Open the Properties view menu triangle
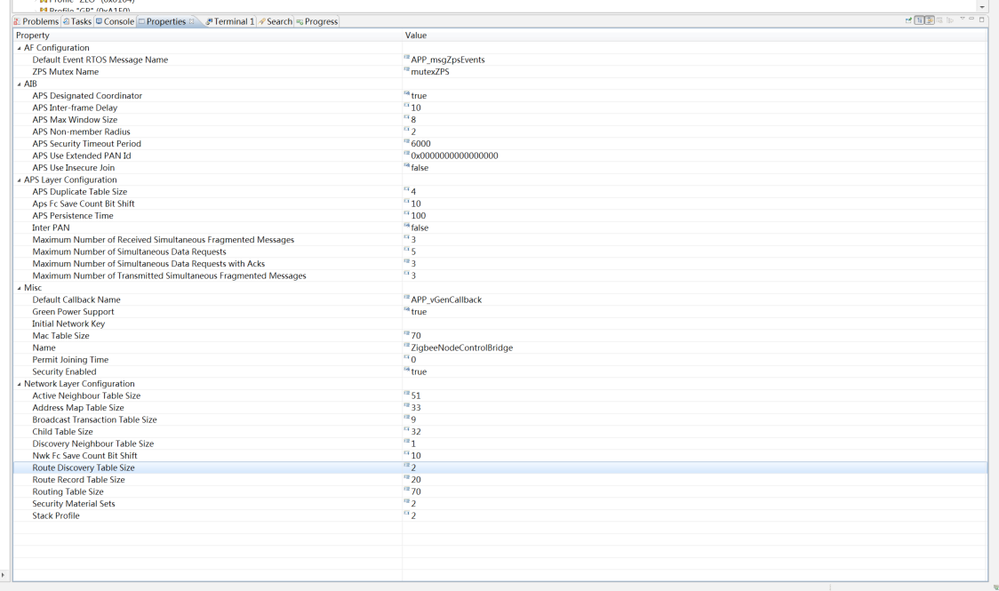Image resolution: width=999 pixels, height=591 pixels. [x=962, y=18]
